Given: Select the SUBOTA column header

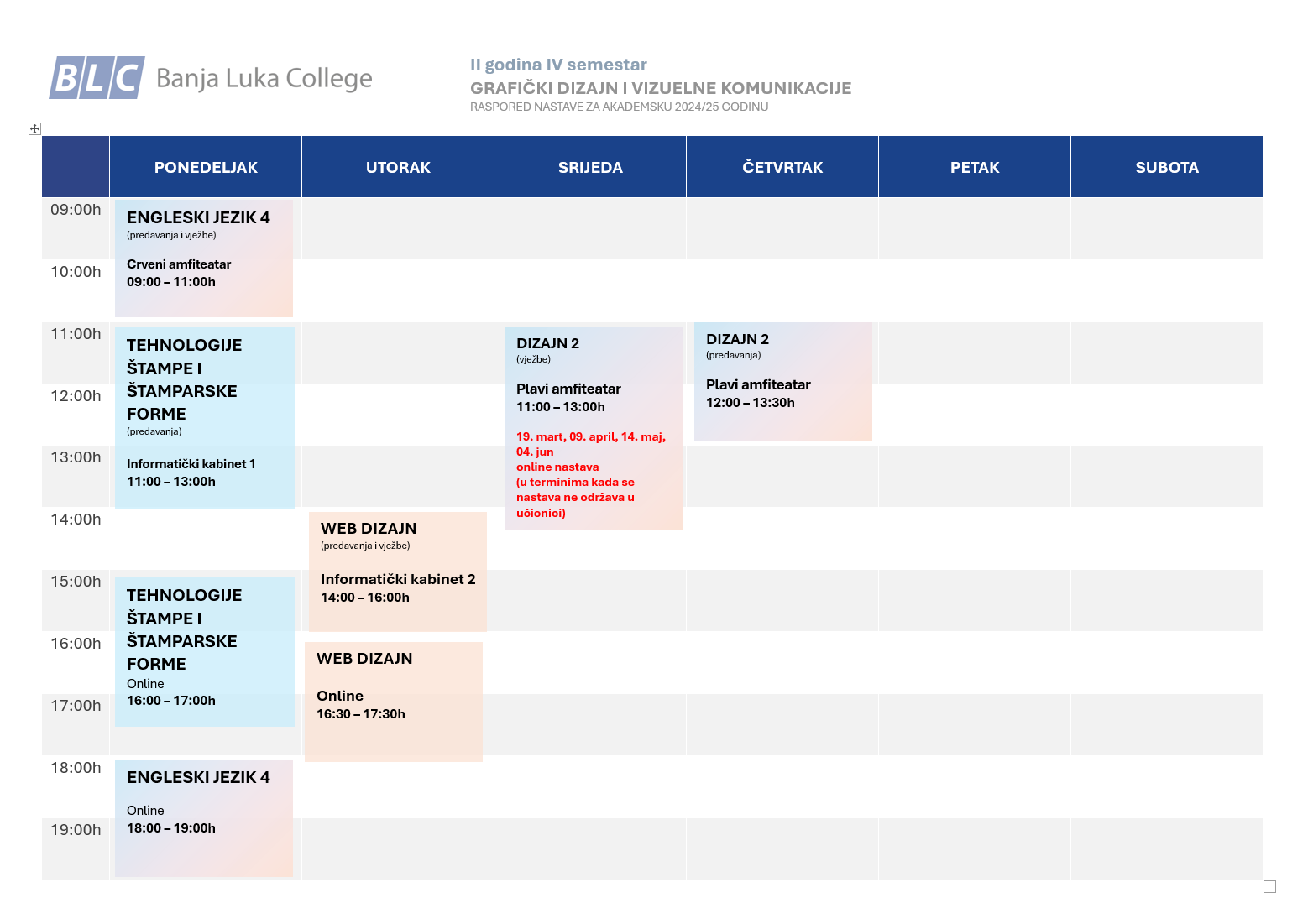Looking at the screenshot, I should tap(1167, 167).
